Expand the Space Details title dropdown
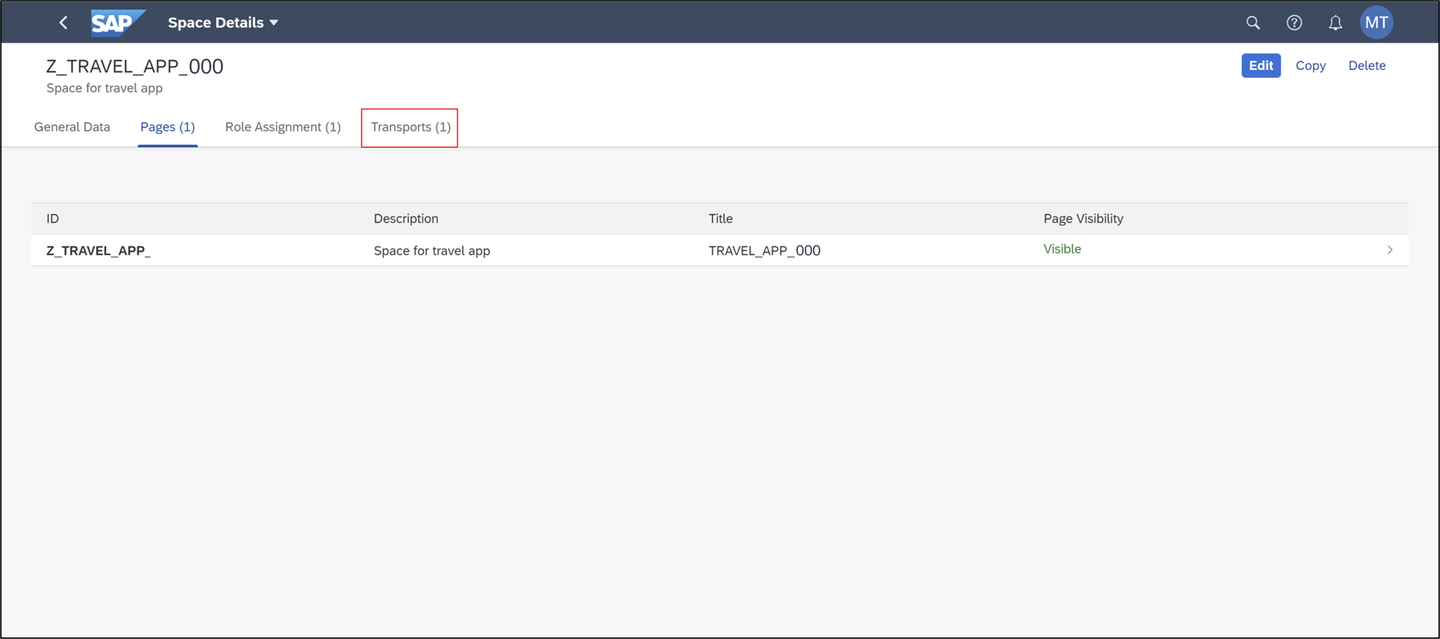Image resolution: width=1440 pixels, height=639 pixels. 223,22
